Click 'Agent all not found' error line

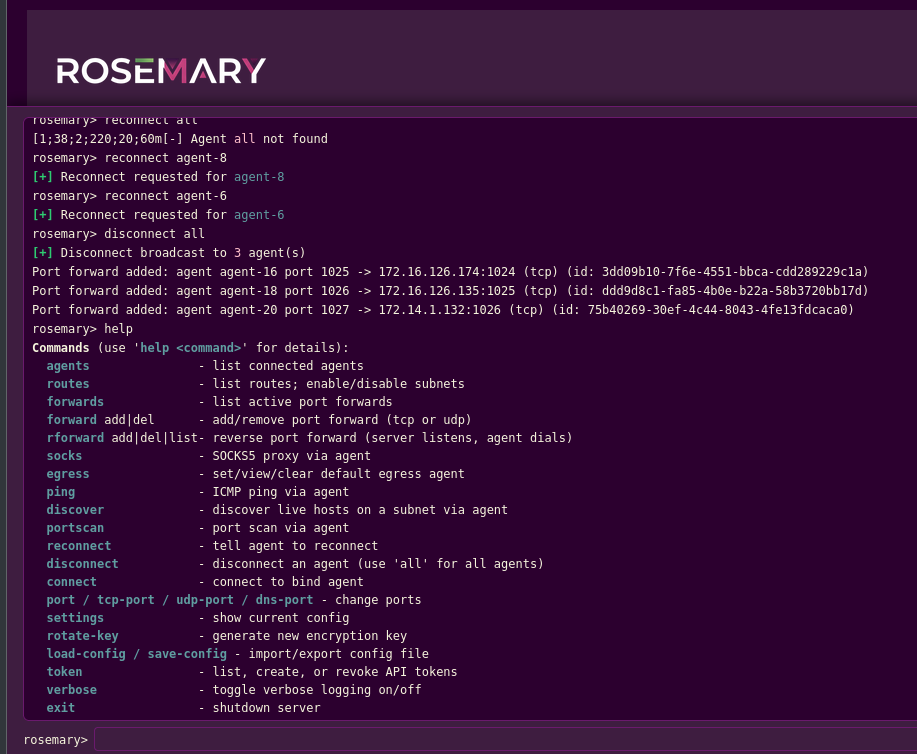click(180, 139)
